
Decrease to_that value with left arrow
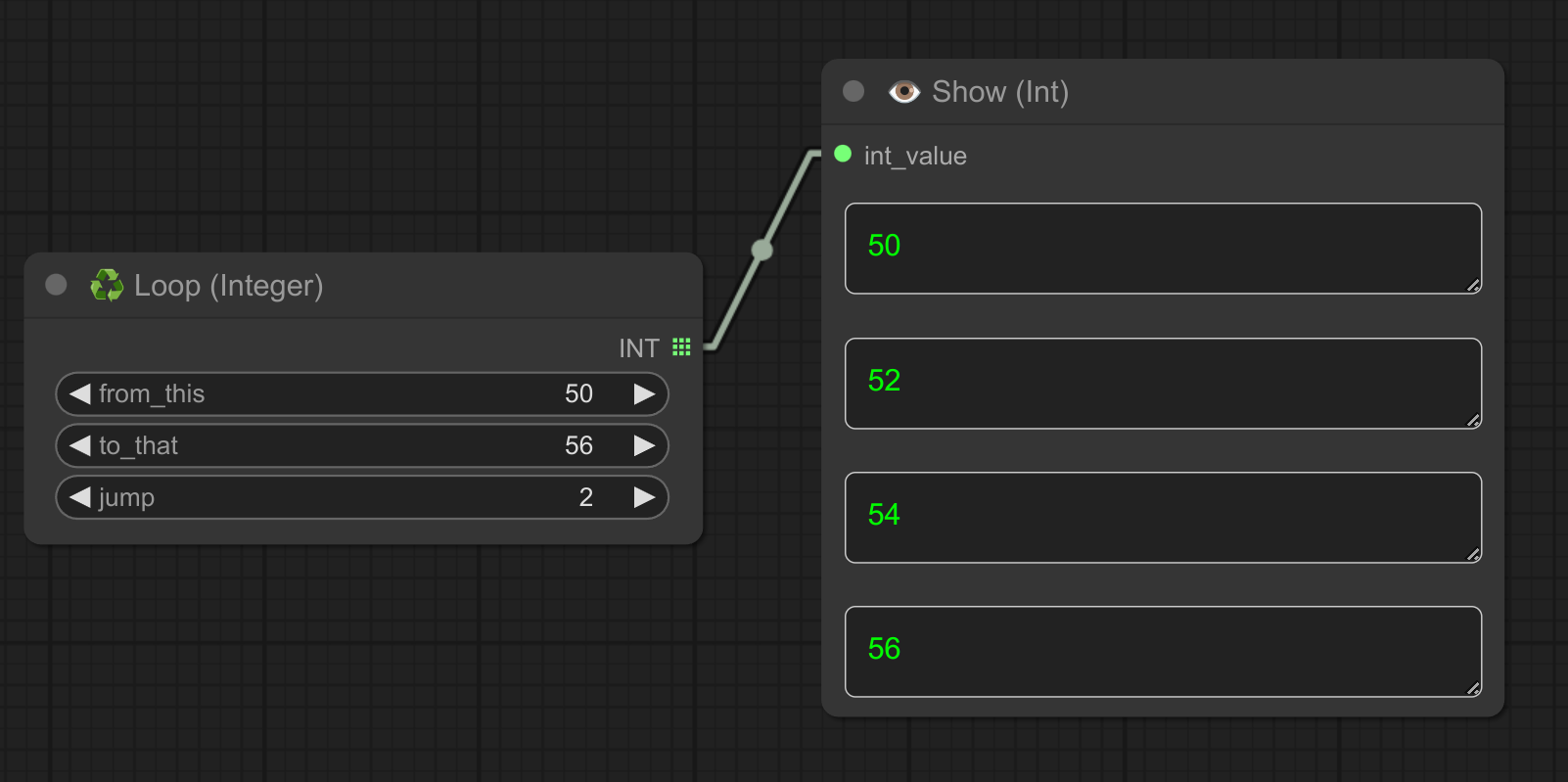[x=79, y=446]
